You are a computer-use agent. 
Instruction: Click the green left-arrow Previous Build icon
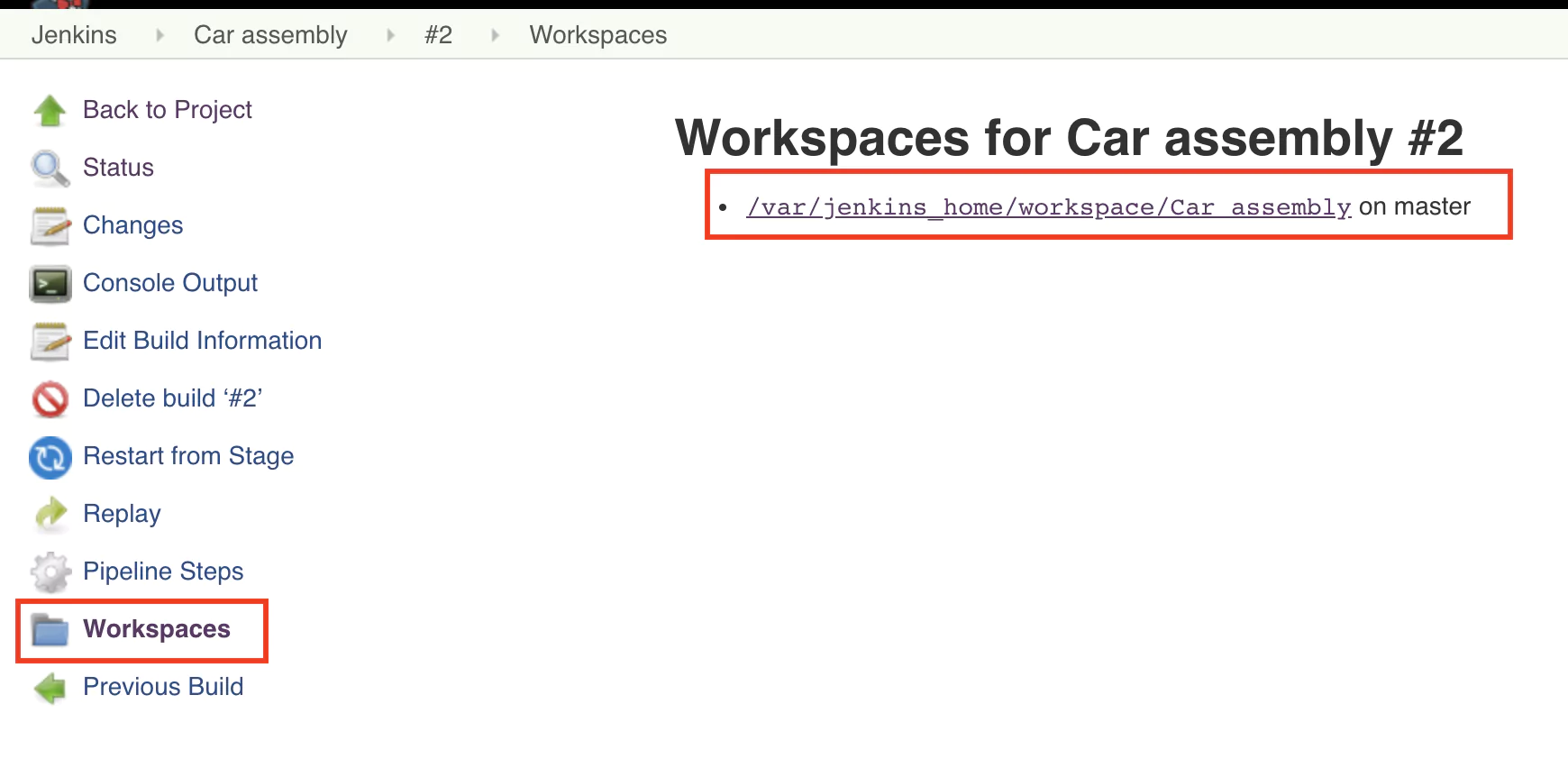pyautogui.click(x=50, y=688)
